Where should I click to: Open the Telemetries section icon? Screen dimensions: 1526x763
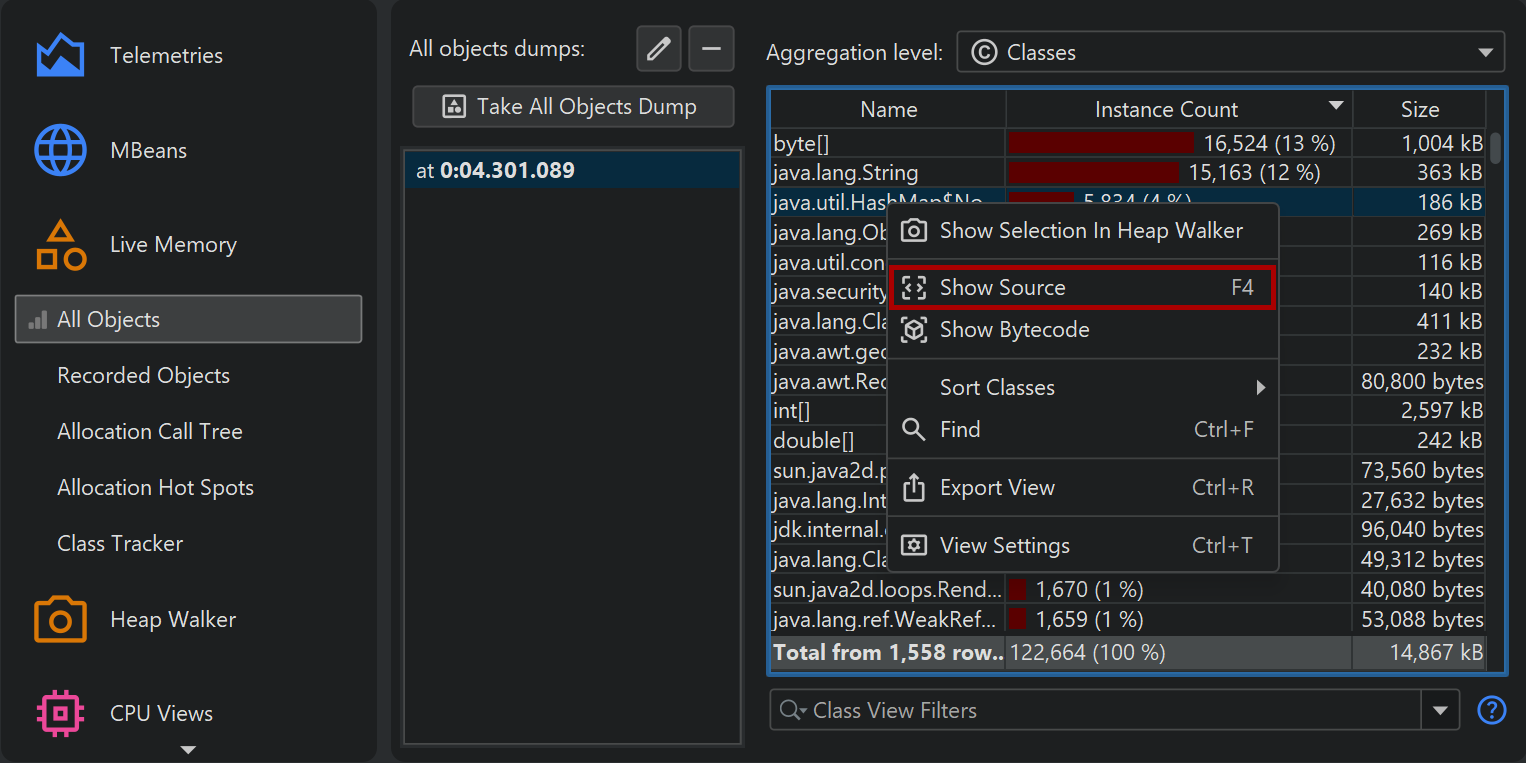click(60, 55)
